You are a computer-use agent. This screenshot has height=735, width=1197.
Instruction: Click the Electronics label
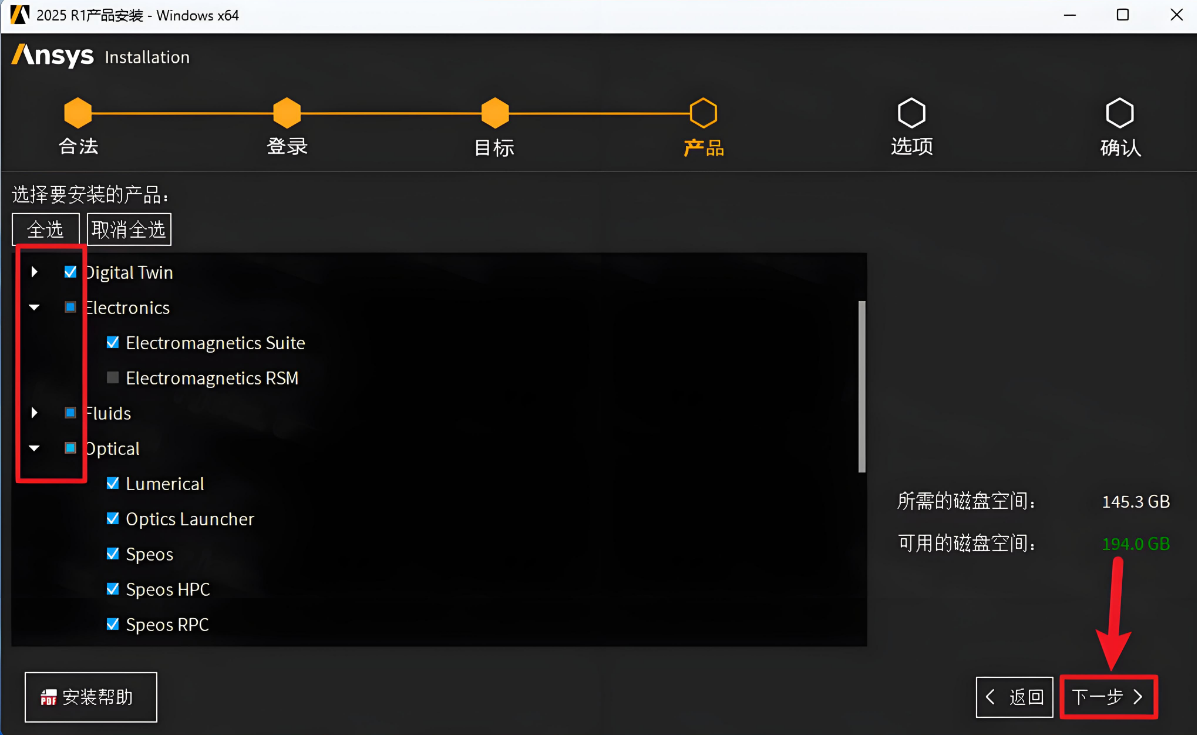(x=127, y=308)
